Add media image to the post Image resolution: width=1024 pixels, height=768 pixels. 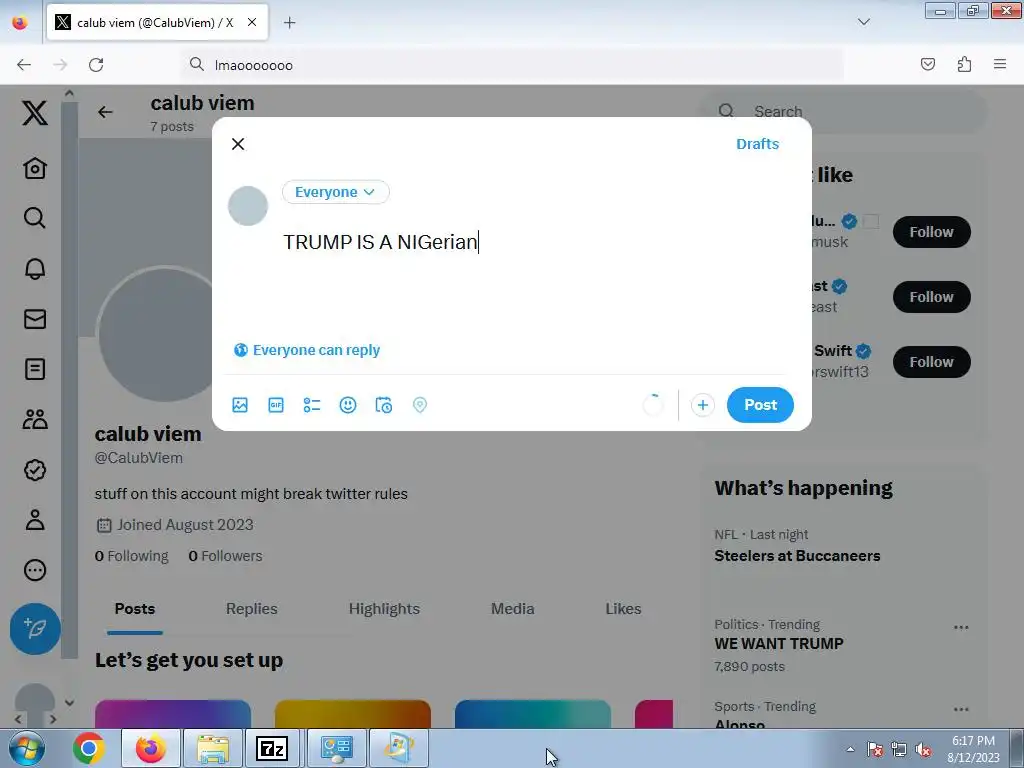[240, 405]
